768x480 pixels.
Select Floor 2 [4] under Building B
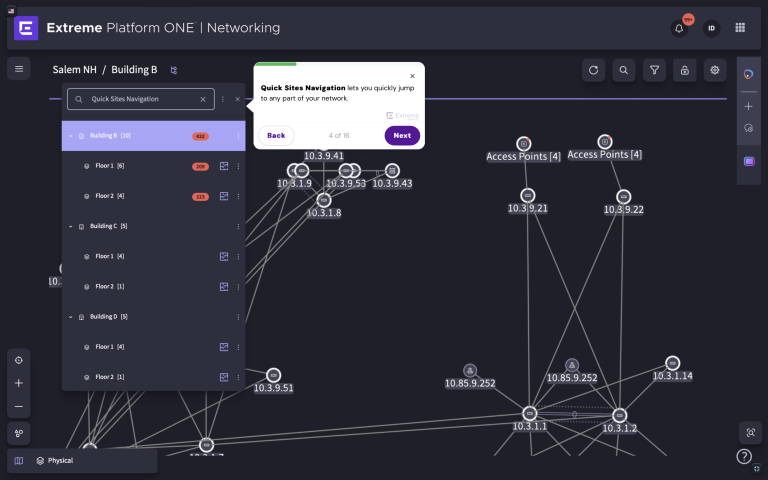pyautogui.click(x=153, y=196)
